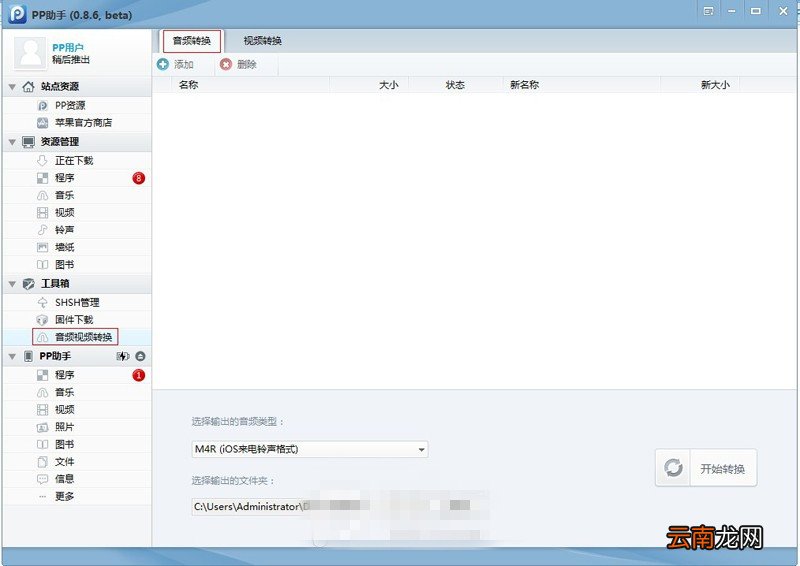This screenshot has width=800, height=566.
Task: Click the 音频视频转换 headphone icon
Action: pos(43,337)
